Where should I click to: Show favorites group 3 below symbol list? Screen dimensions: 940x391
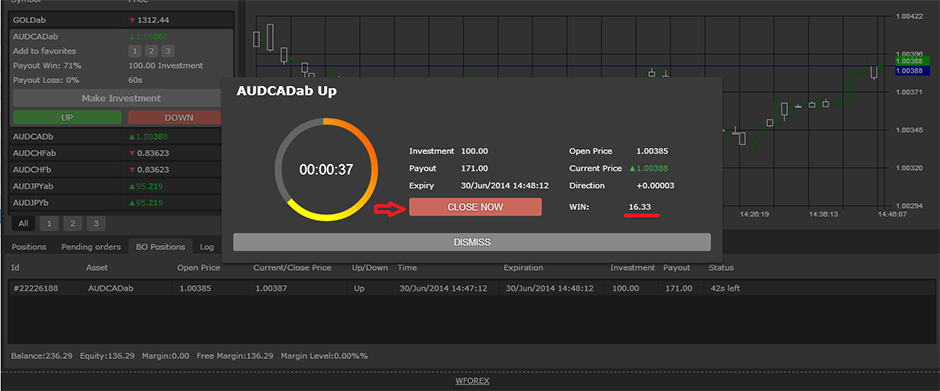click(96, 224)
